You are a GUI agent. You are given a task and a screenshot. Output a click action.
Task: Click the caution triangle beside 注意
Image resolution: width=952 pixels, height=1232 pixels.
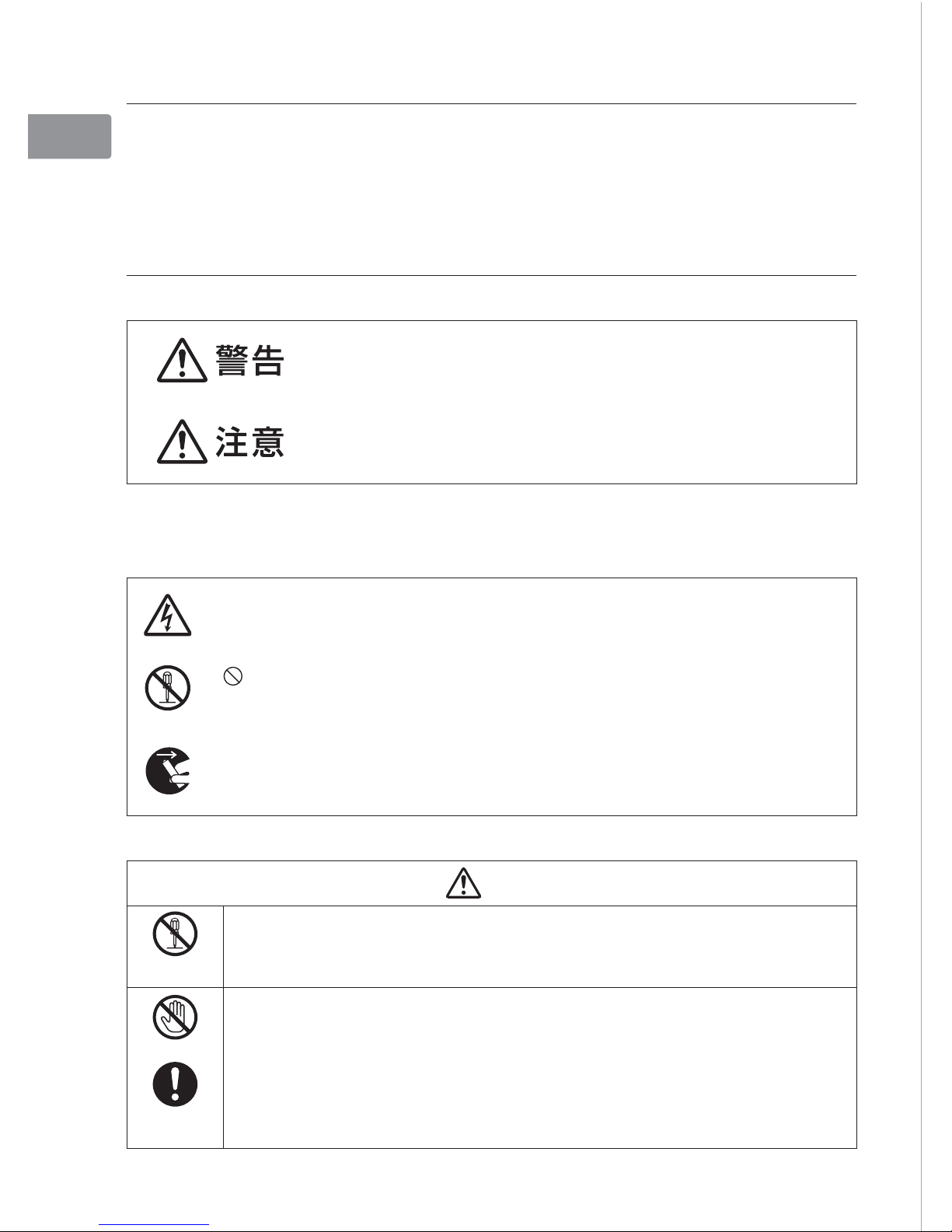tap(182, 441)
